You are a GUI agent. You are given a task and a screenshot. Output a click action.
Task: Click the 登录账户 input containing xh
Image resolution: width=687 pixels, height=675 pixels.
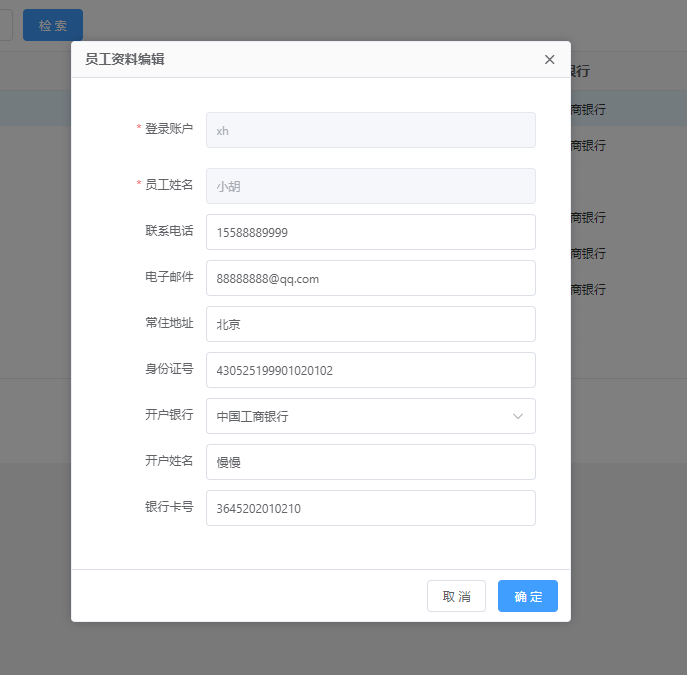pyautogui.click(x=370, y=130)
